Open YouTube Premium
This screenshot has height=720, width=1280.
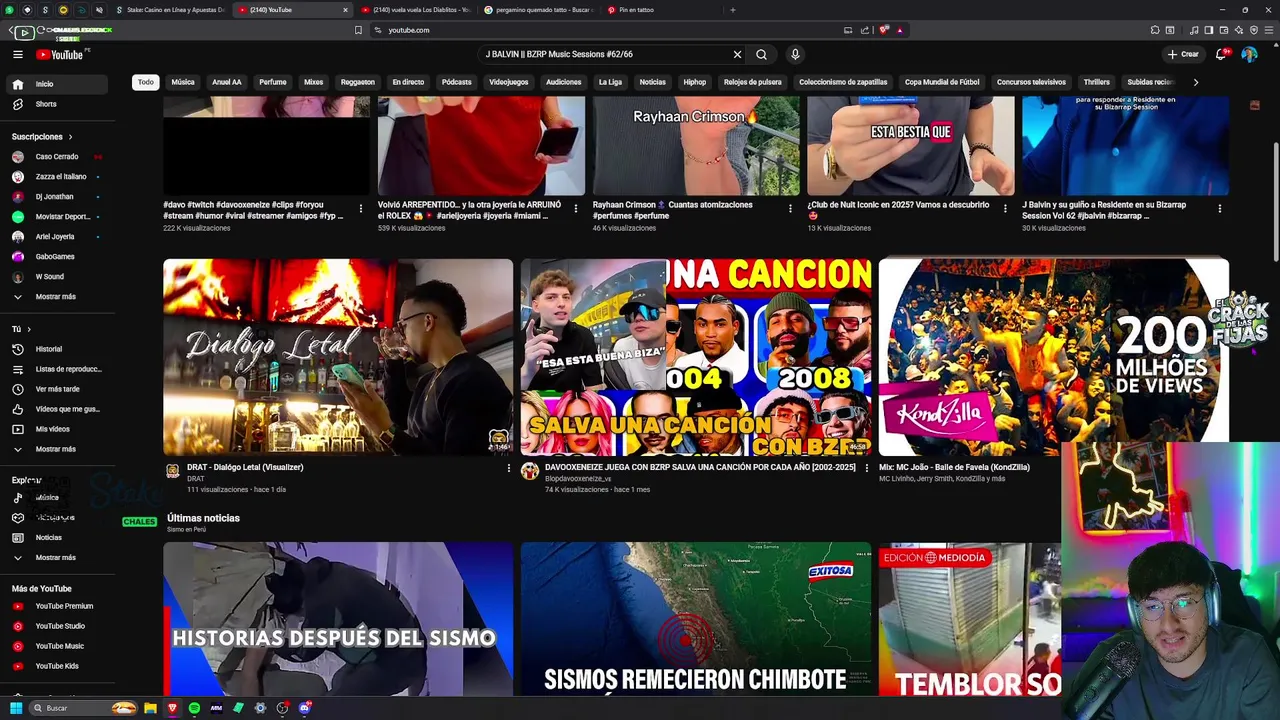57,606
